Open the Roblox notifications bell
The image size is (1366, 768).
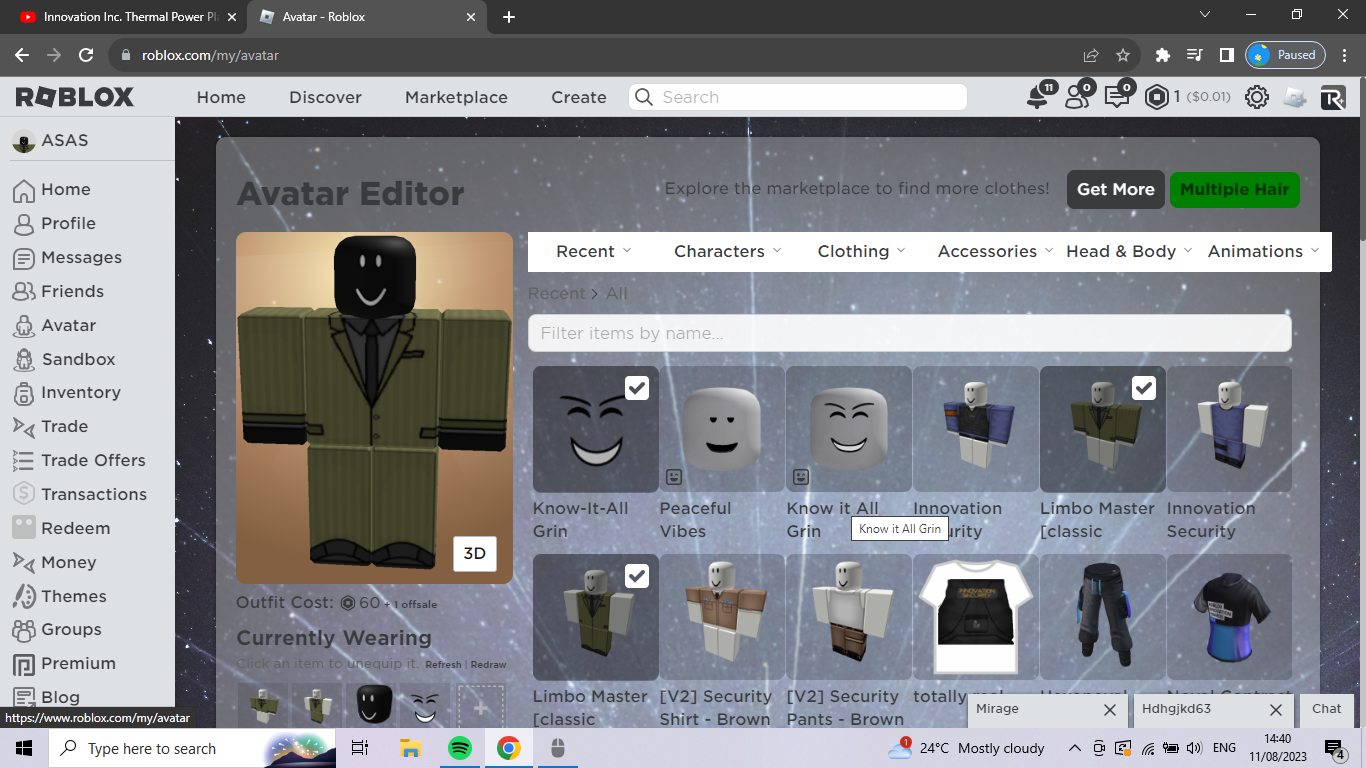tap(1039, 97)
